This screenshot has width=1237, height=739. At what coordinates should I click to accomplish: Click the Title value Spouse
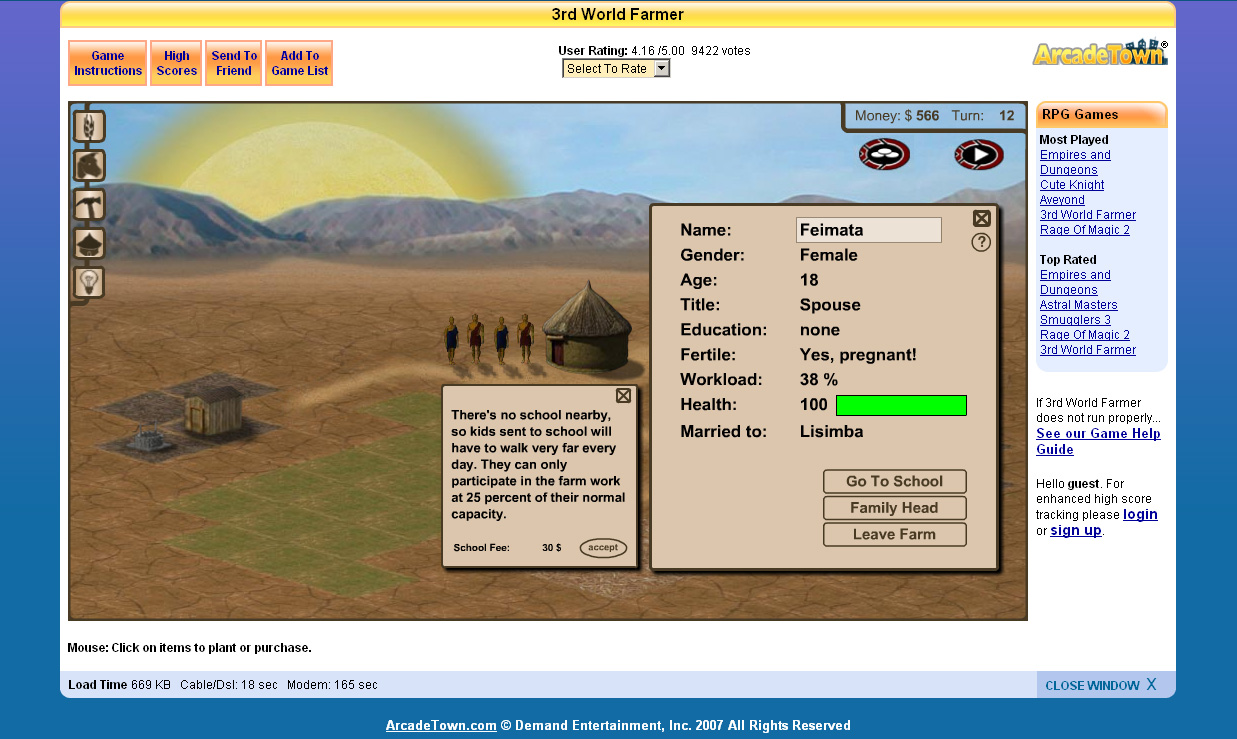tap(830, 305)
